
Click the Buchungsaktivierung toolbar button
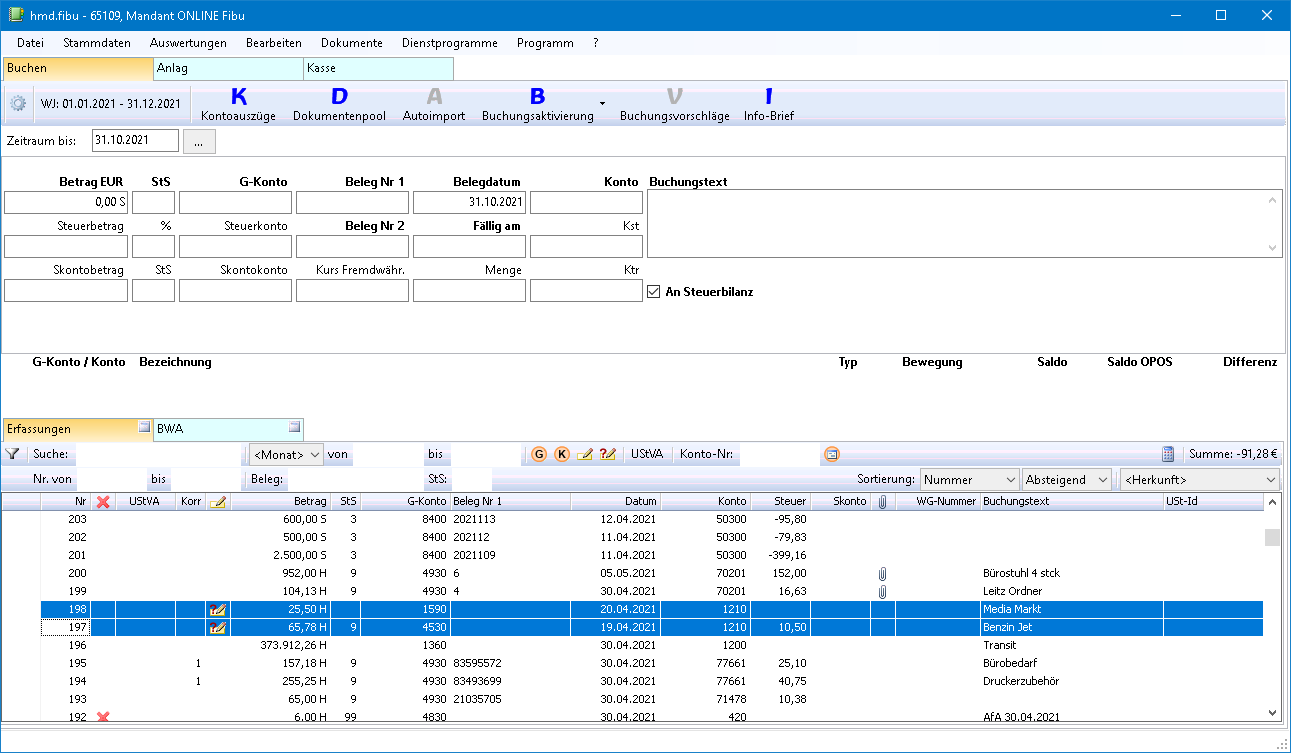click(537, 104)
